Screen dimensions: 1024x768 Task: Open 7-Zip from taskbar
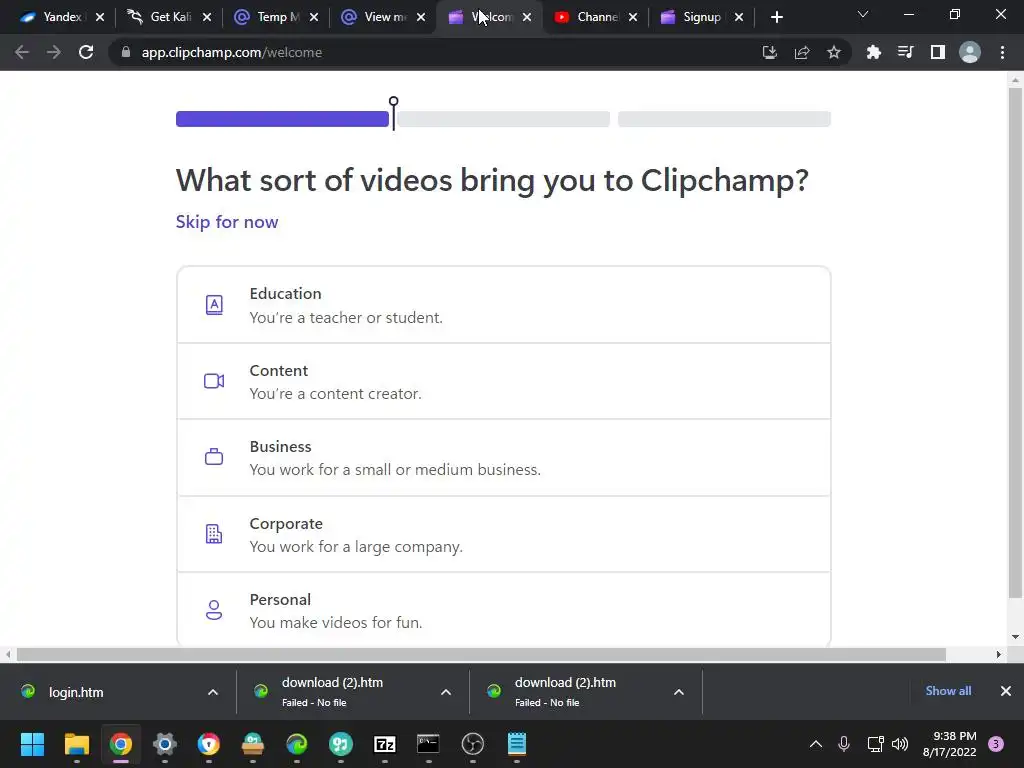click(x=385, y=744)
